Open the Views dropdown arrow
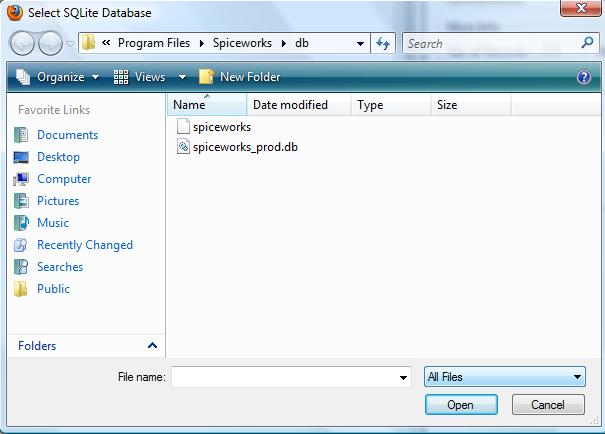 [x=183, y=77]
